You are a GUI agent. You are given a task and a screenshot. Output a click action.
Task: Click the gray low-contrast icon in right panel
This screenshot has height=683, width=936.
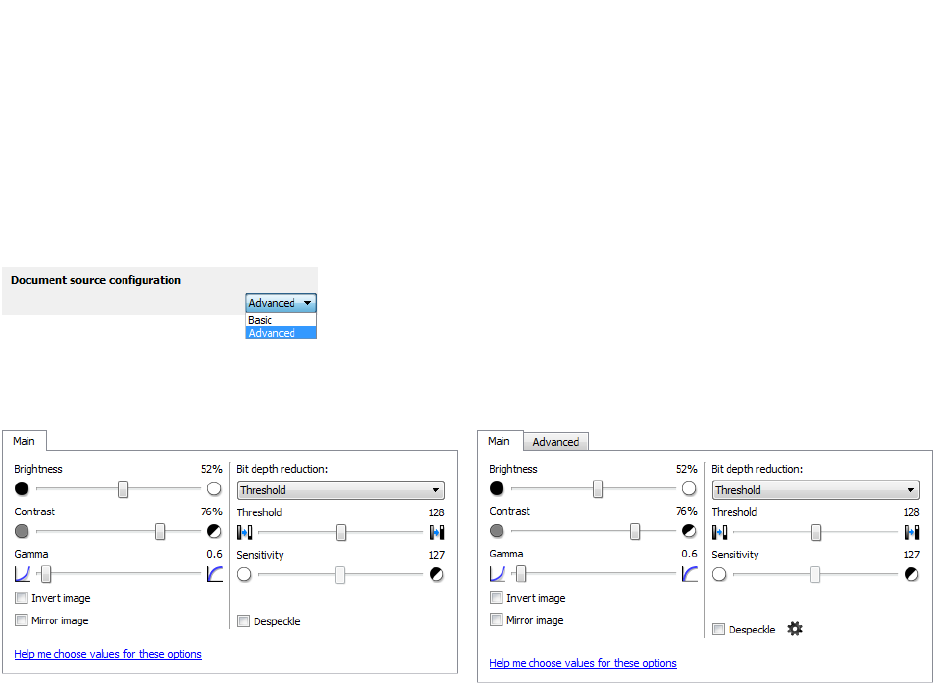click(x=497, y=531)
